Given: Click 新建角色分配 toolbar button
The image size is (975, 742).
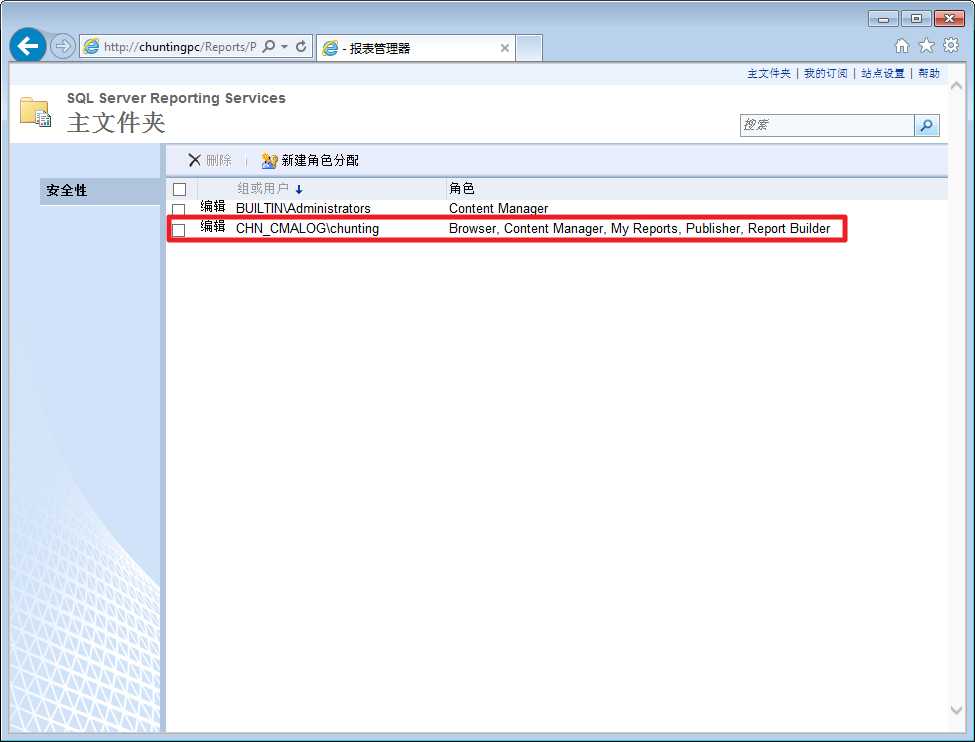Looking at the screenshot, I should tap(310, 160).
